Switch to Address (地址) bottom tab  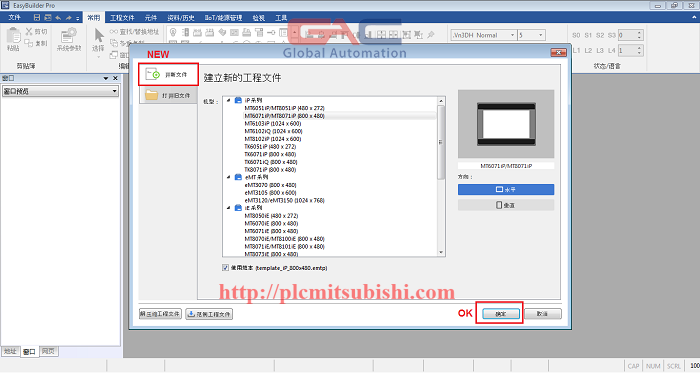[10, 352]
